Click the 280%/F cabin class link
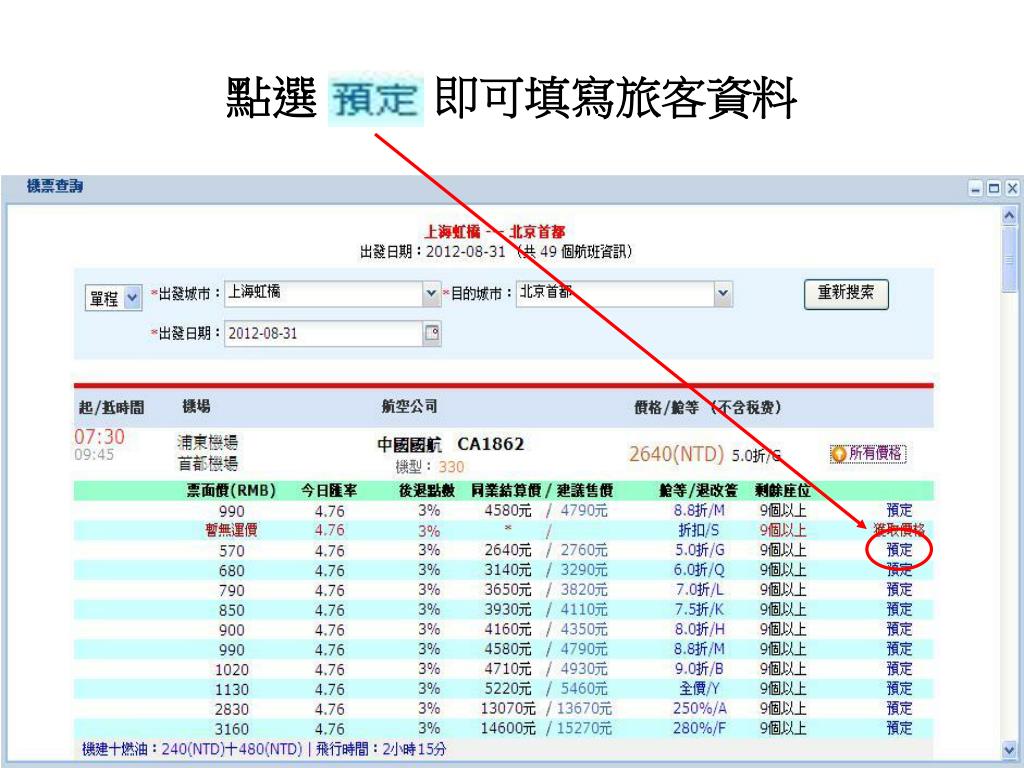The width and height of the screenshot is (1024, 768). click(699, 728)
